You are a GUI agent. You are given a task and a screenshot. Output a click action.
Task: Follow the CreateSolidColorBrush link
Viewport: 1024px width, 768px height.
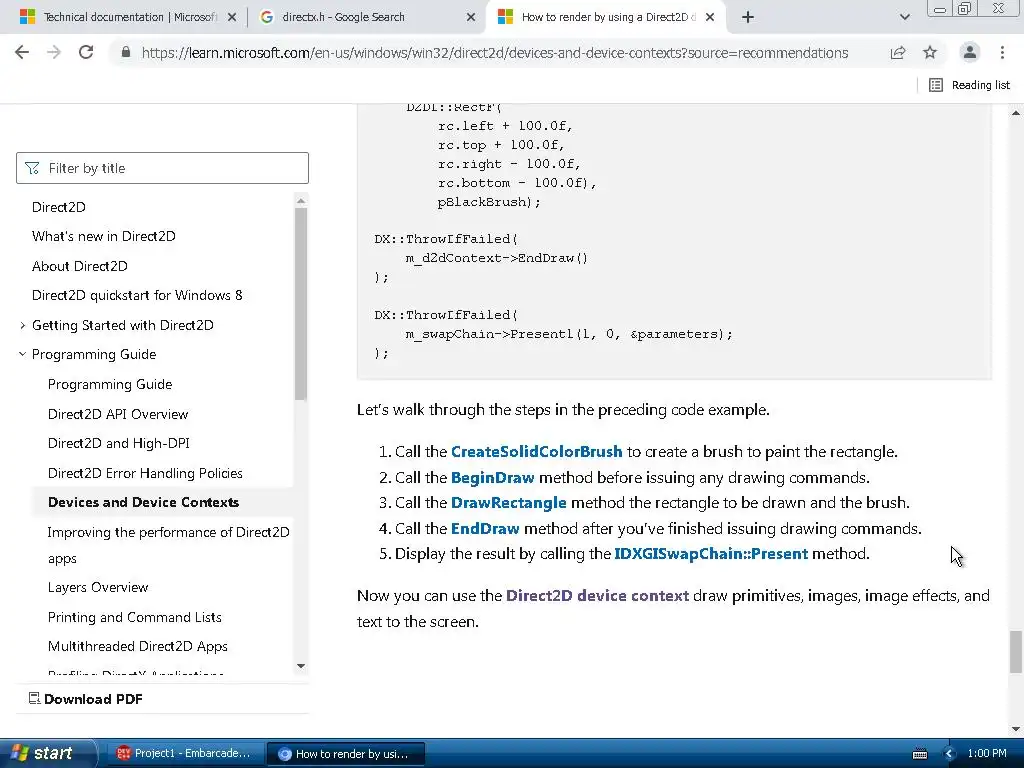coord(537,452)
